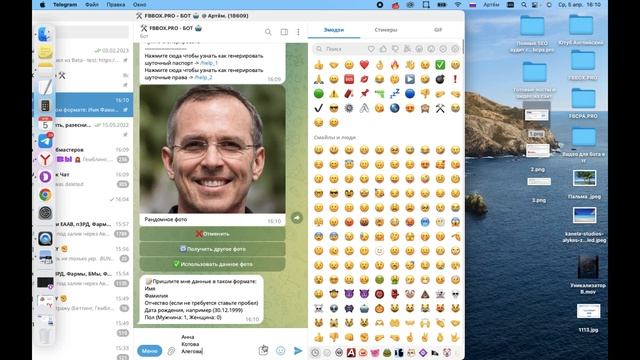This screenshot has width=640, height=360.
Task: Pick the pile of poo emoji
Action: pyautogui.click(x=425, y=294)
